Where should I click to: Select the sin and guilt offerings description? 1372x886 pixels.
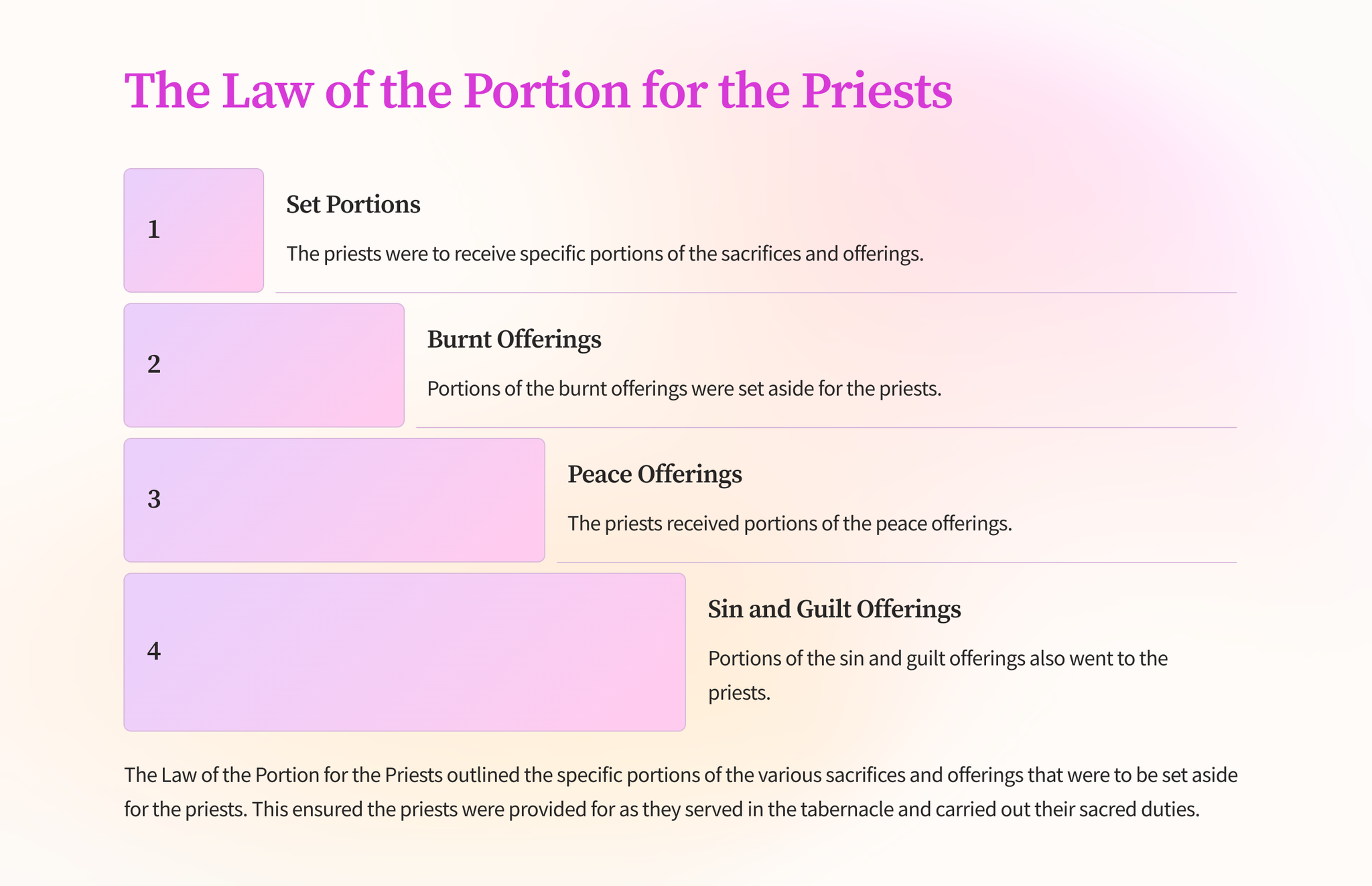point(937,675)
